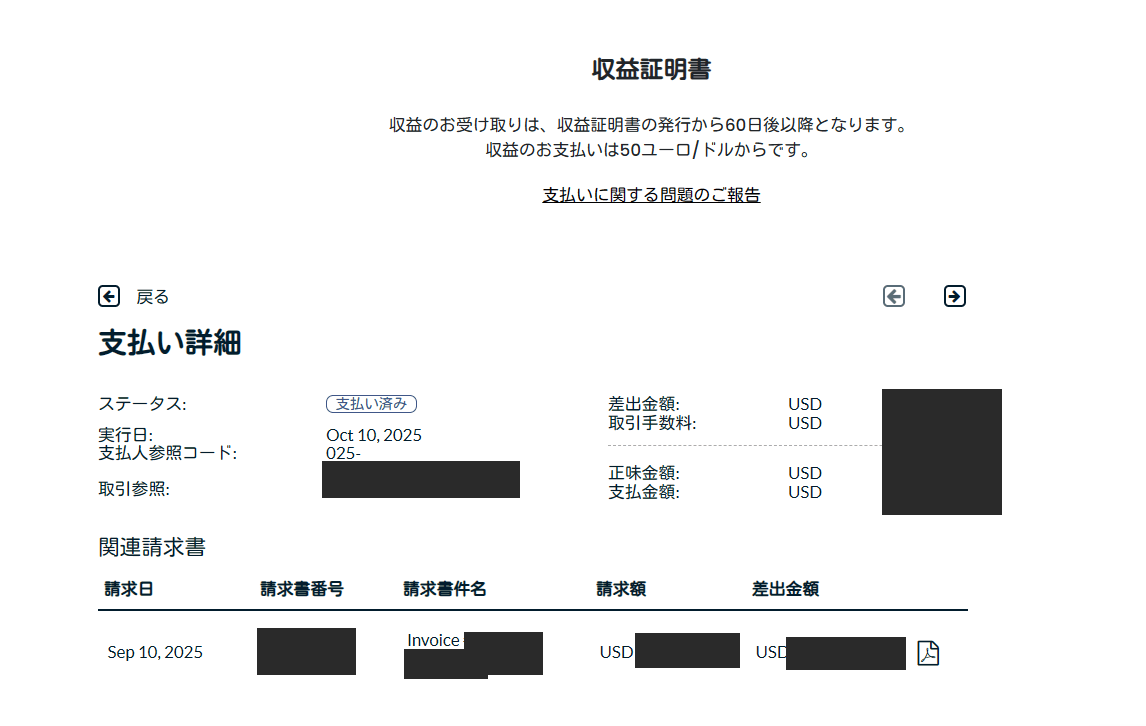Select the PDF document icon in the invoice row
This screenshot has width=1146, height=726.
click(x=928, y=653)
